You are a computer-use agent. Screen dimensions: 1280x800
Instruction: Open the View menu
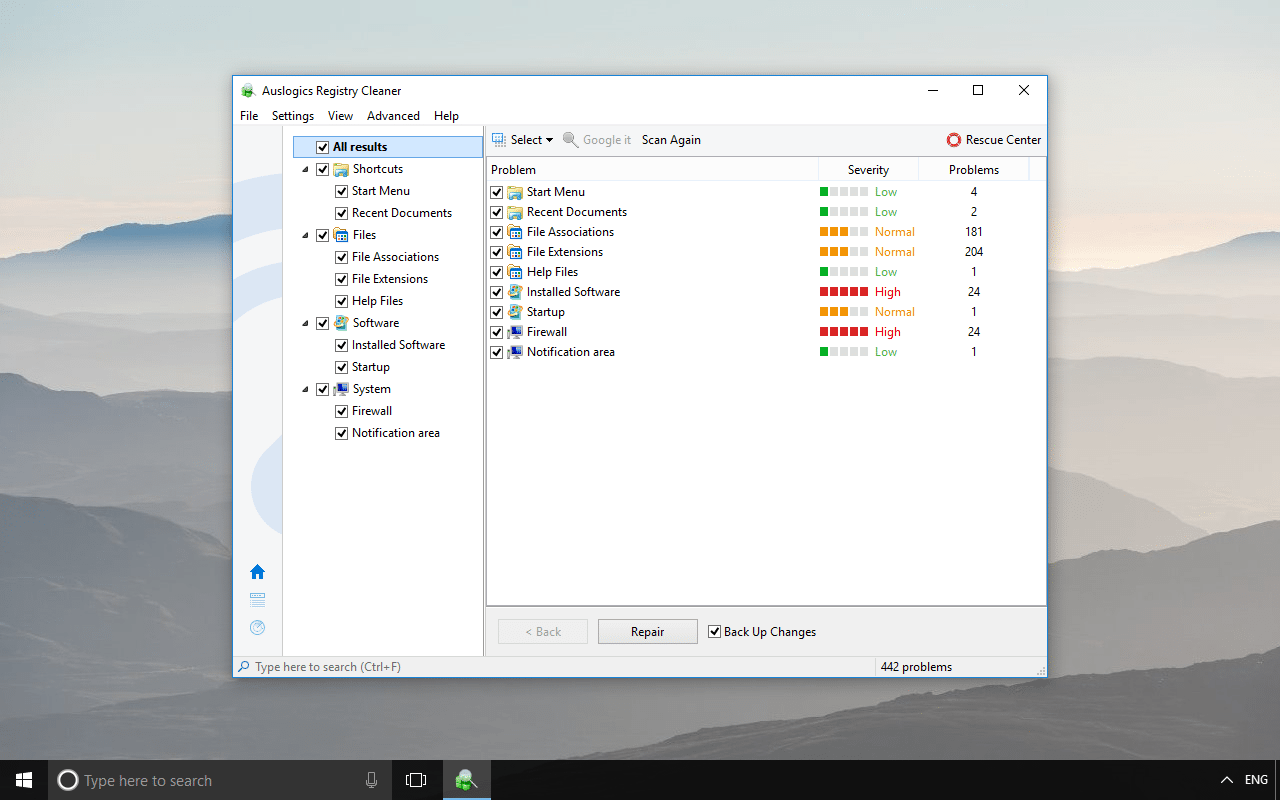pyautogui.click(x=341, y=116)
